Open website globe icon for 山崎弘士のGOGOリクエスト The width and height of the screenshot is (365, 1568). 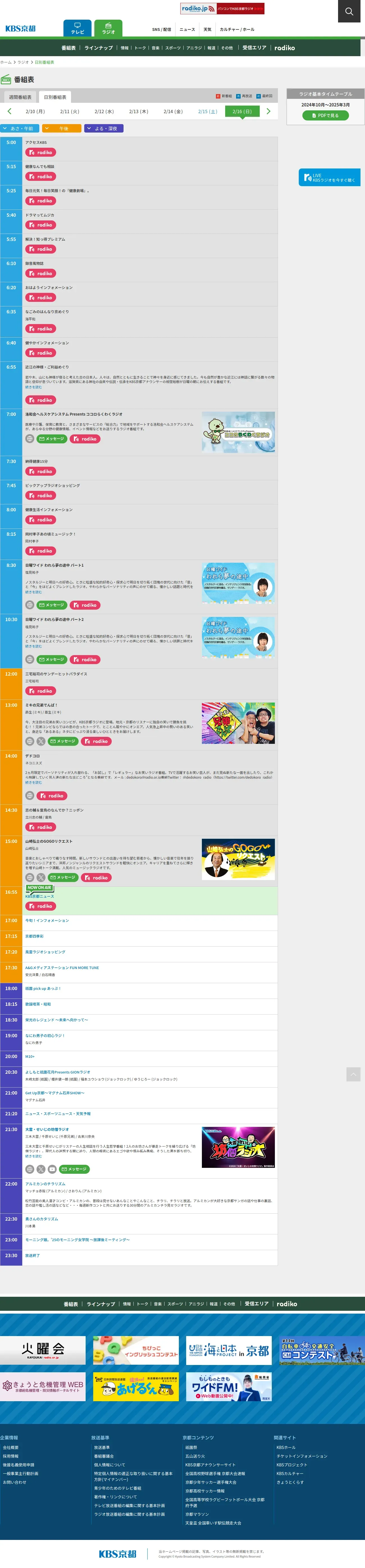30,878
